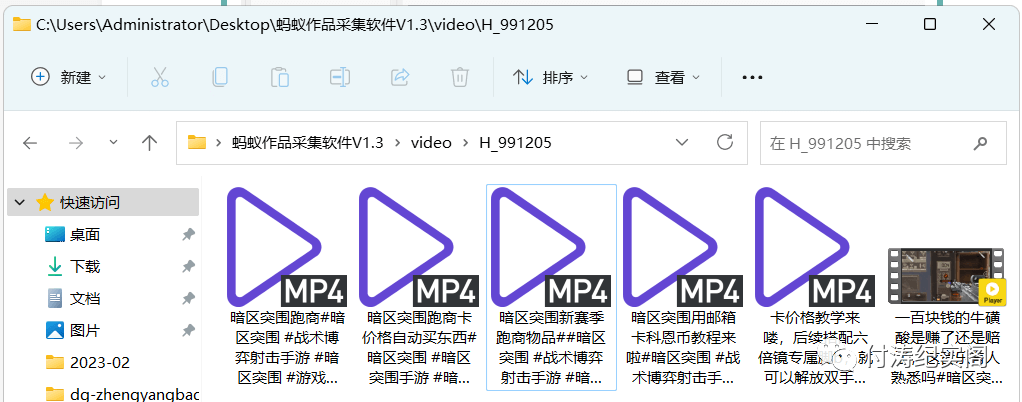Click the chevron after video in breadcrumb
Image resolution: width=1022 pixels, height=402 pixels.
click(x=465, y=142)
